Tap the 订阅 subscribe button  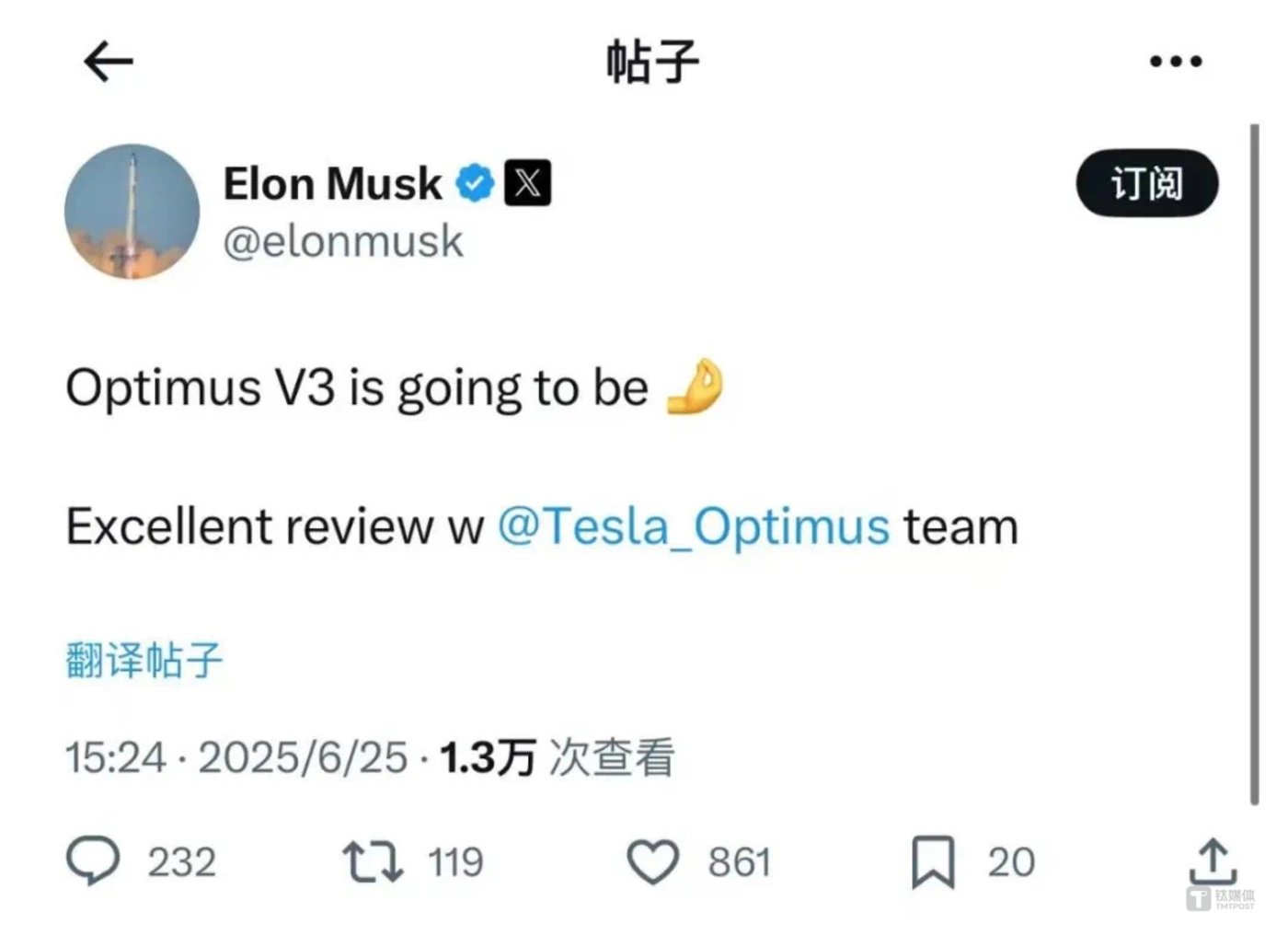coord(1146,183)
